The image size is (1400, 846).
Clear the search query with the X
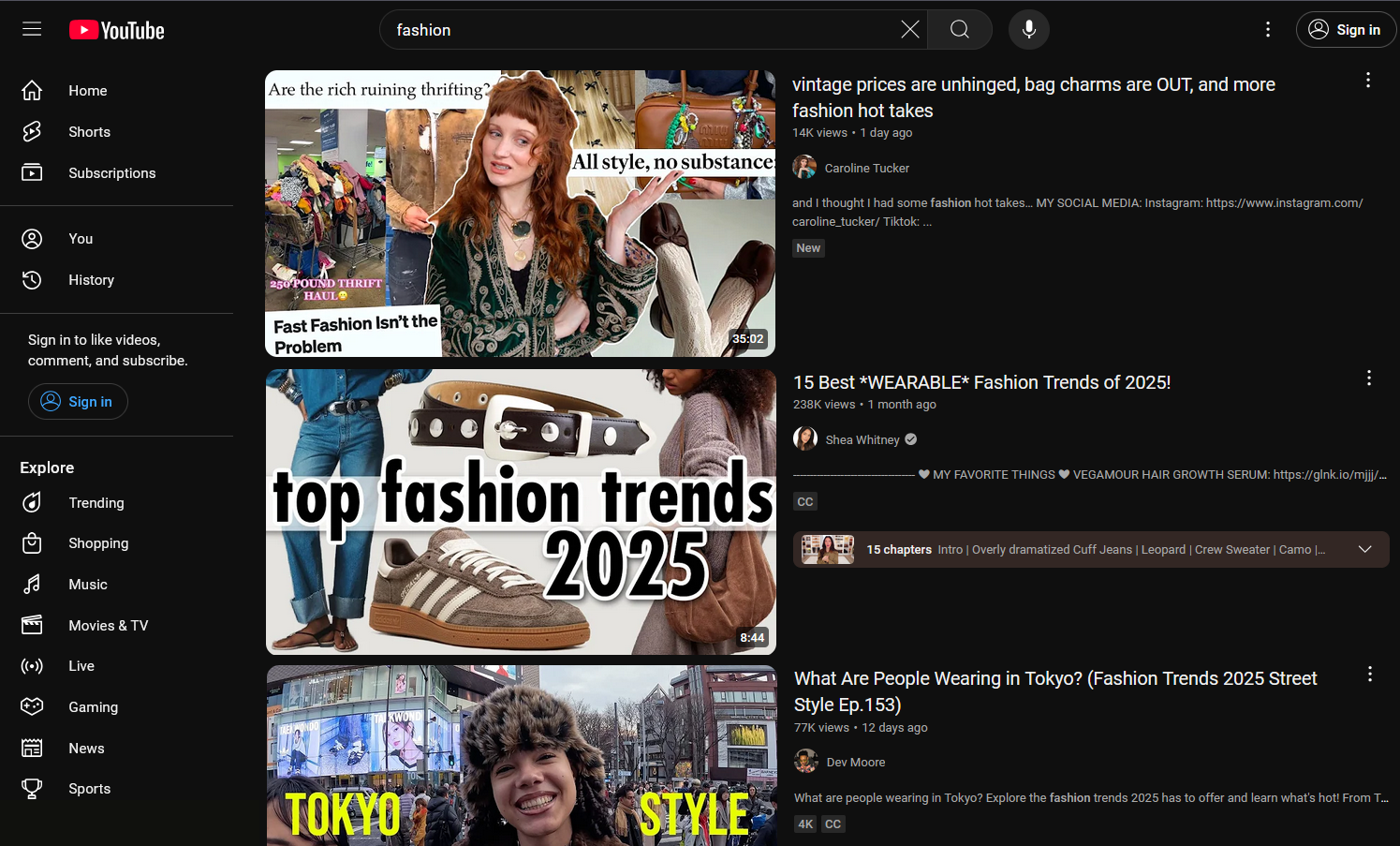tap(909, 29)
